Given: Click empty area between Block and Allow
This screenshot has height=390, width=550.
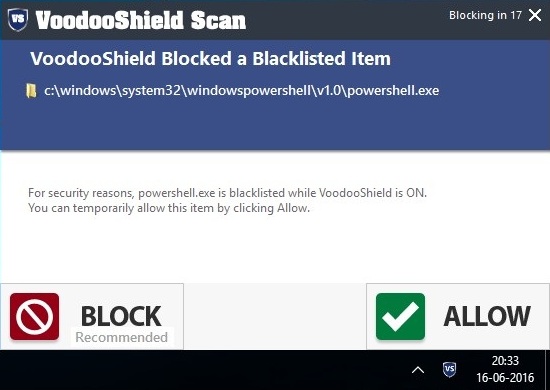Looking at the screenshot, I should coord(275,316).
